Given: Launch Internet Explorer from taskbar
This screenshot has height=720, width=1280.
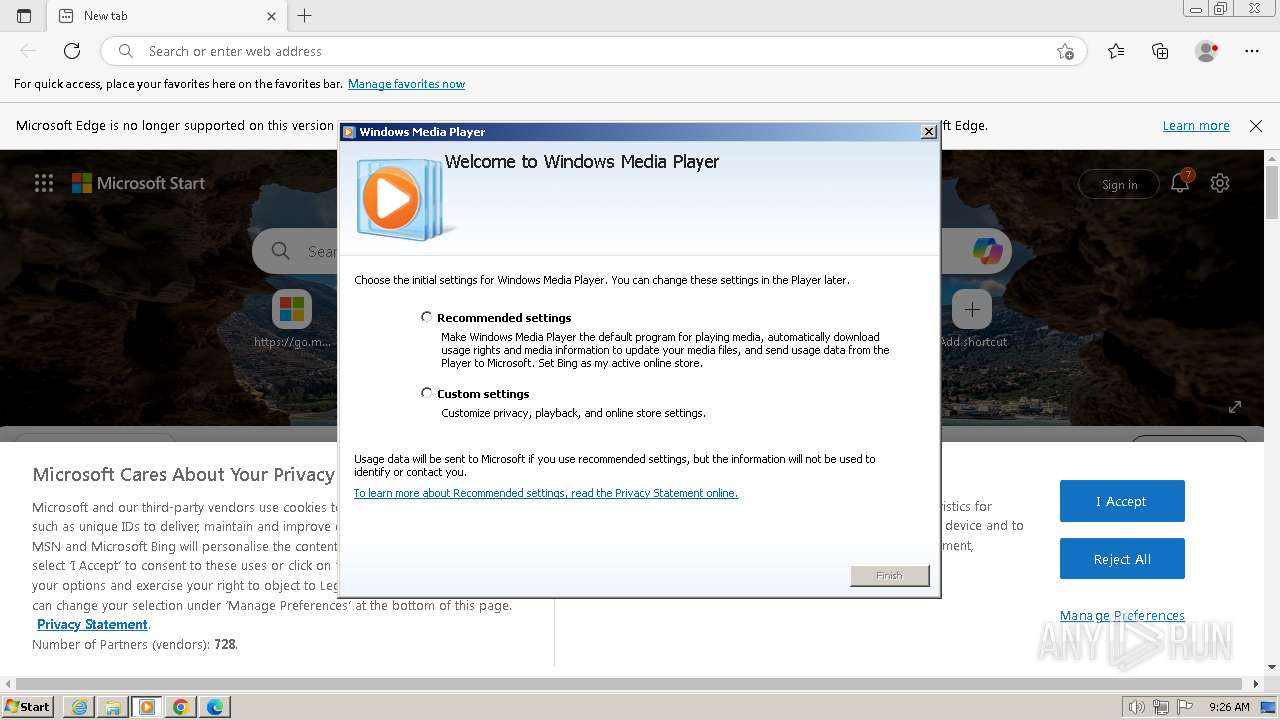Looking at the screenshot, I should pos(79,707).
